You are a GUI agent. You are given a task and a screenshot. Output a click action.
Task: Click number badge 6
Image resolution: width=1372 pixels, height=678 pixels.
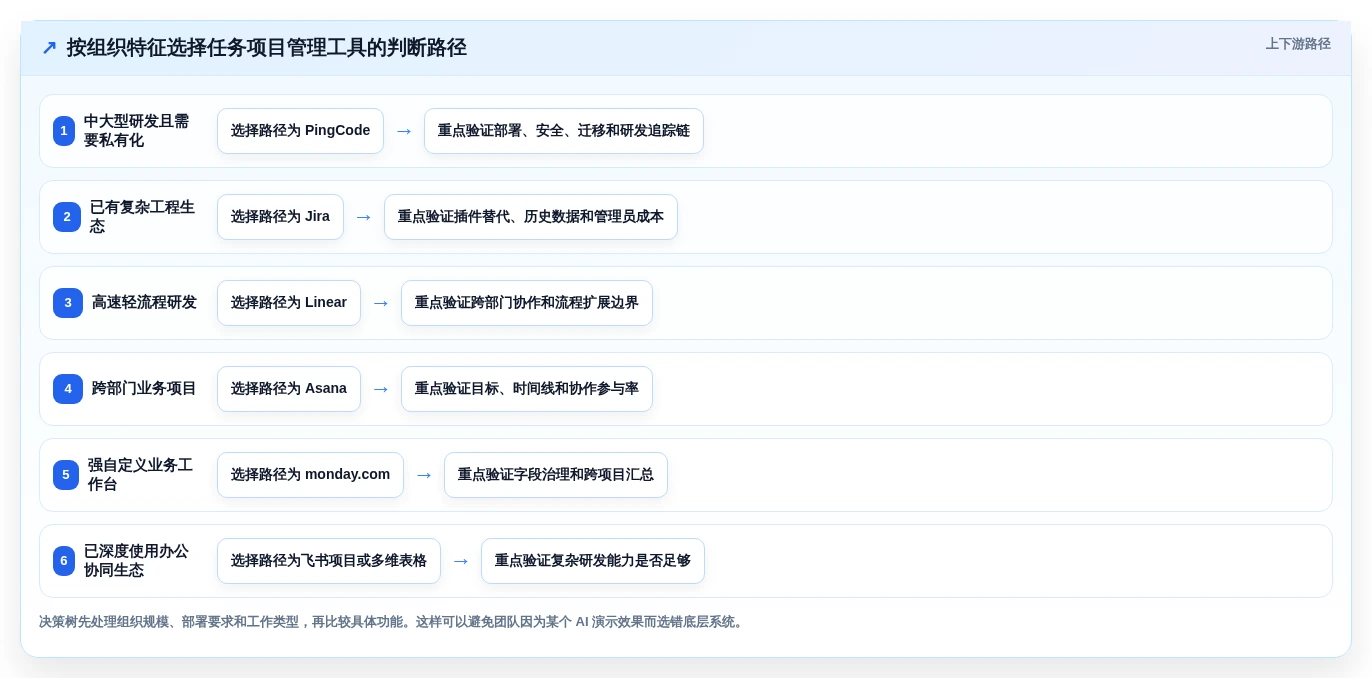tap(64, 561)
